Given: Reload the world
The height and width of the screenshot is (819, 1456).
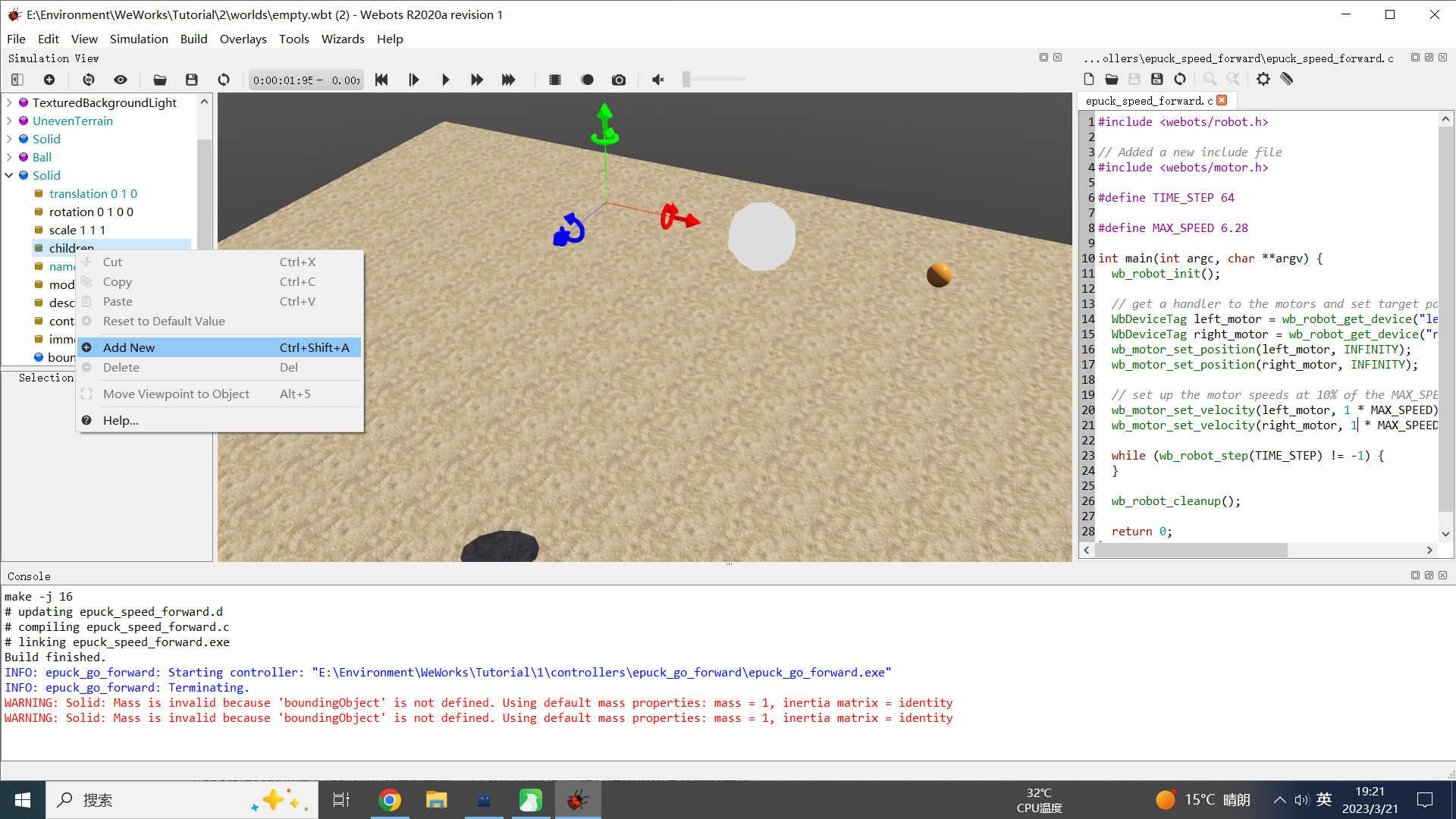Looking at the screenshot, I should point(224,80).
